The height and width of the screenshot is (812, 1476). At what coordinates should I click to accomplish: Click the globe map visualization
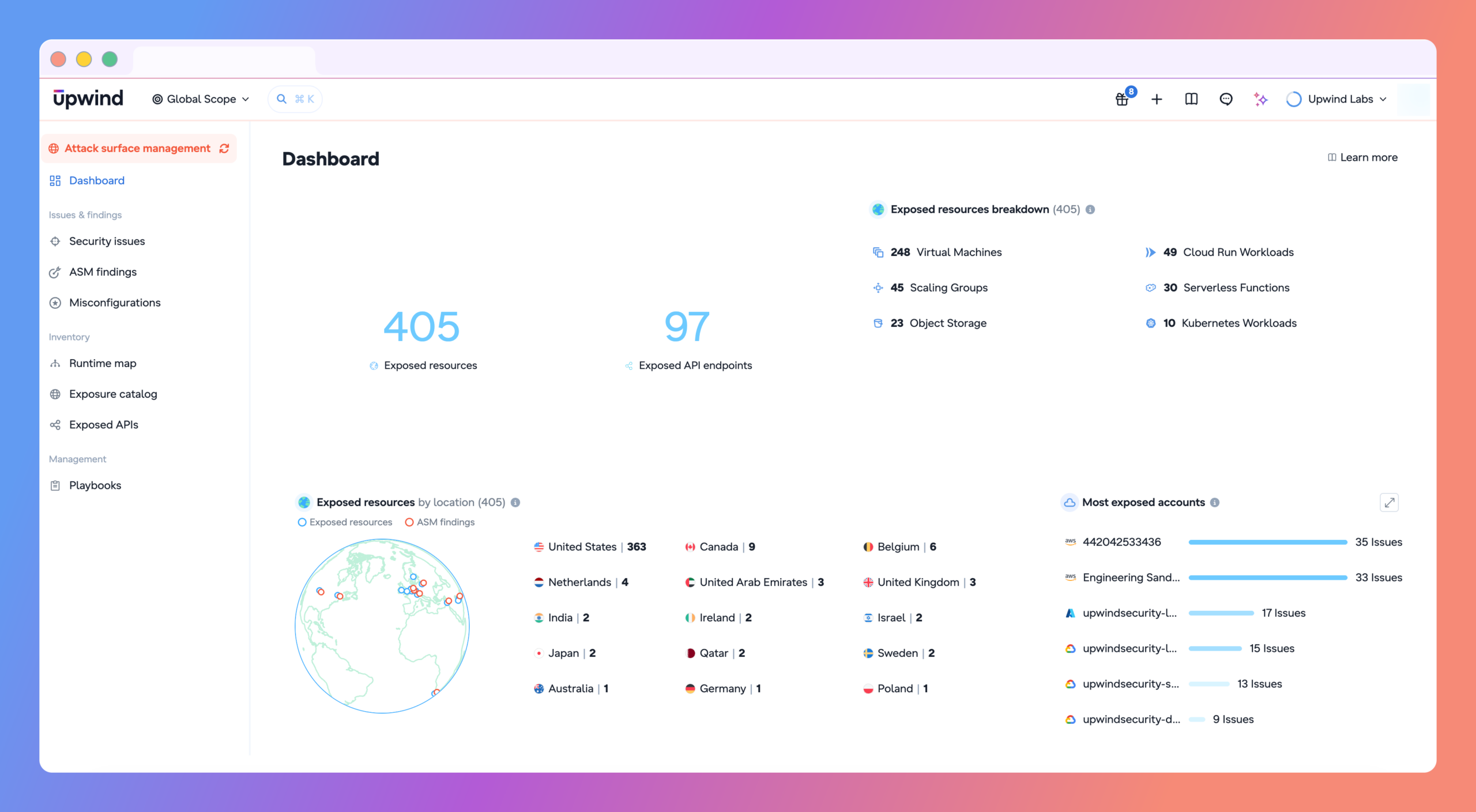382,626
